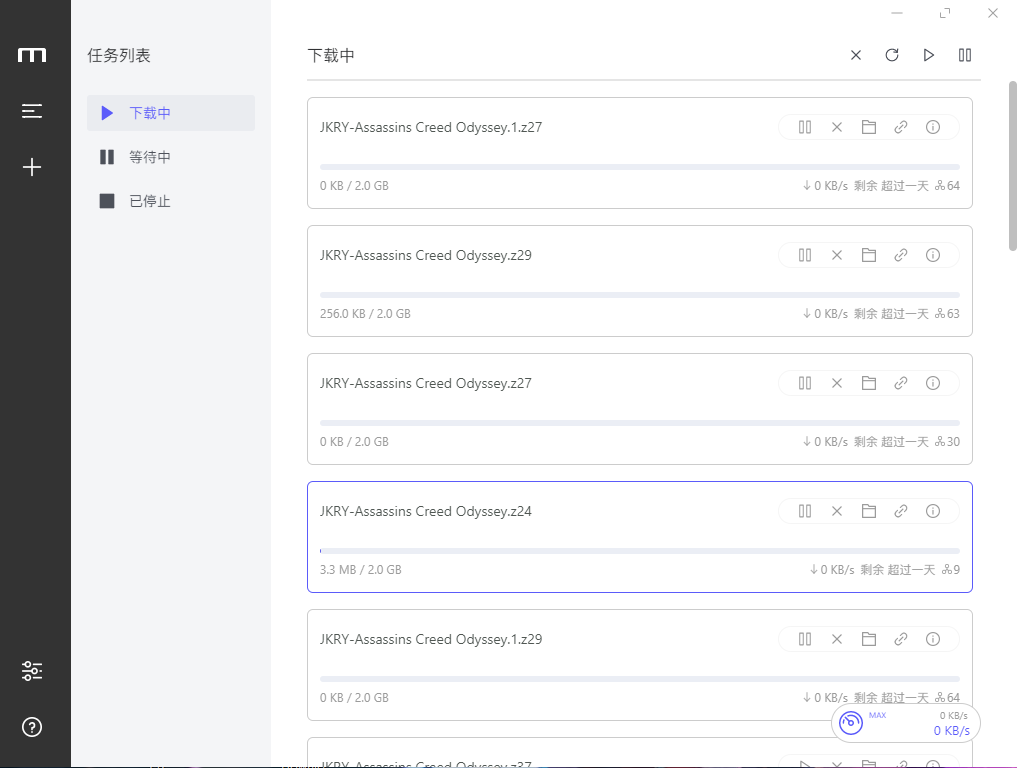
Task: Open folder for Odyssey.1.z29 task
Action: (868, 639)
